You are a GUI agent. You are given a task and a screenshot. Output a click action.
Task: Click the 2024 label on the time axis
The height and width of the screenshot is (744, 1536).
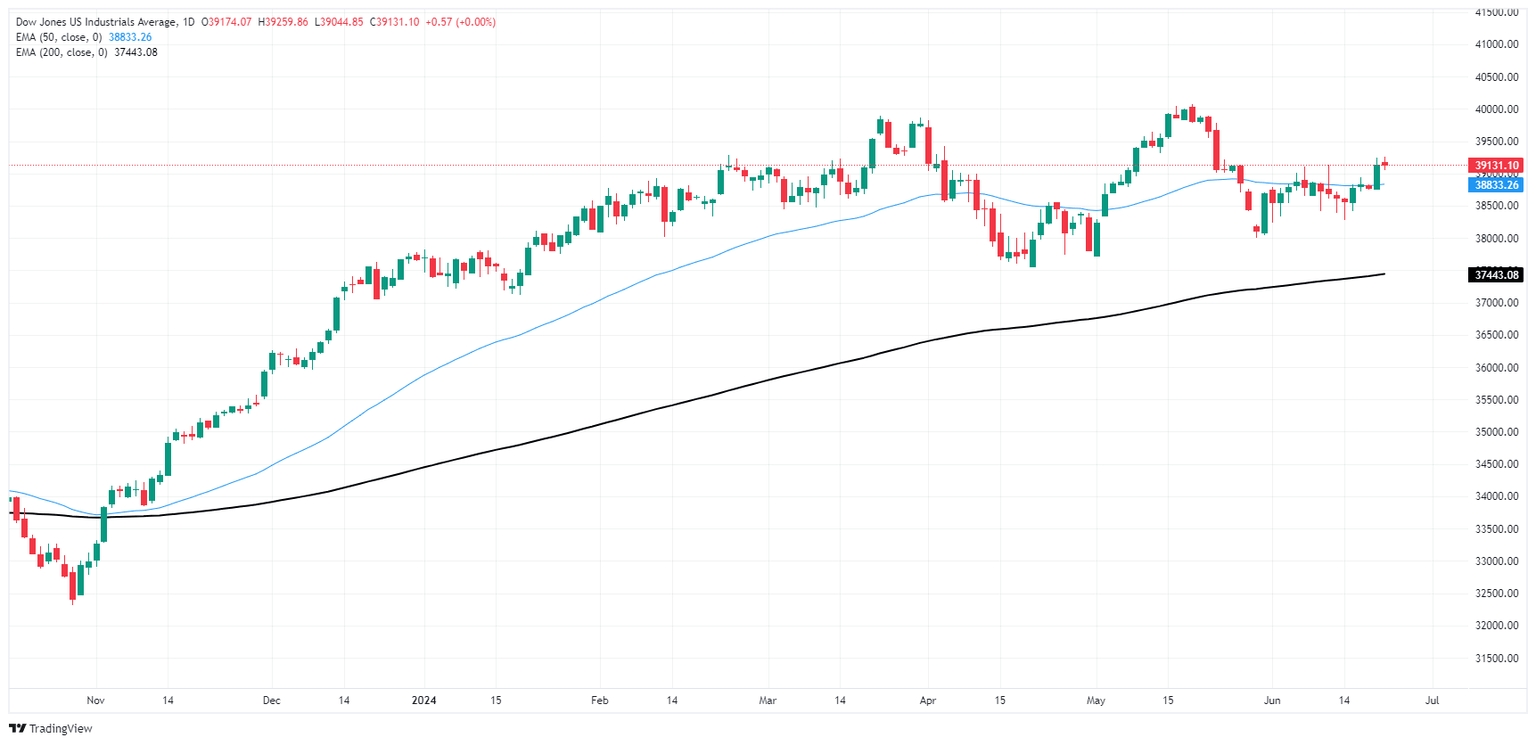(x=423, y=700)
